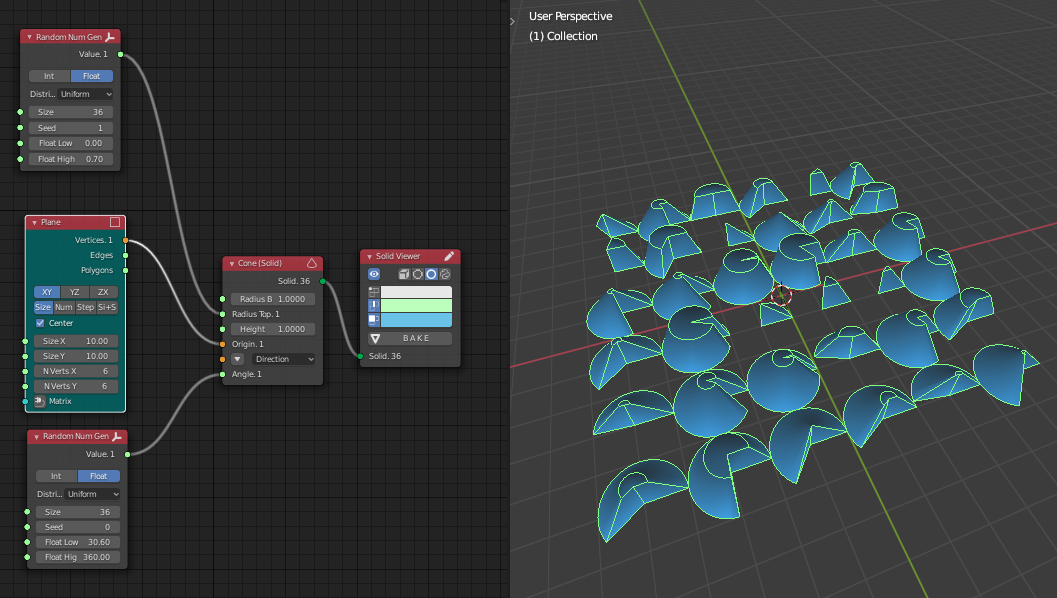Select Num sizing mode in Plane node
Viewport: 1057px width, 598px height.
point(64,307)
